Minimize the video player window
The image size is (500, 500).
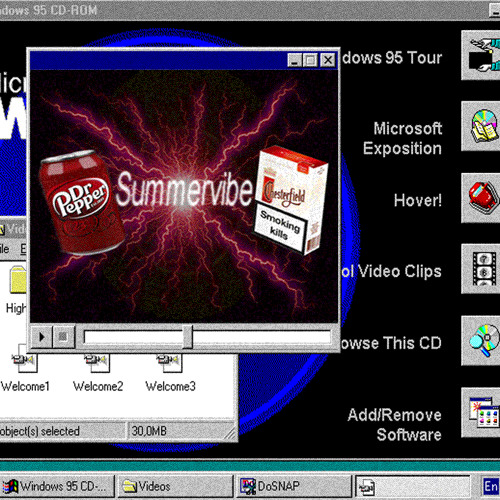(295, 60)
